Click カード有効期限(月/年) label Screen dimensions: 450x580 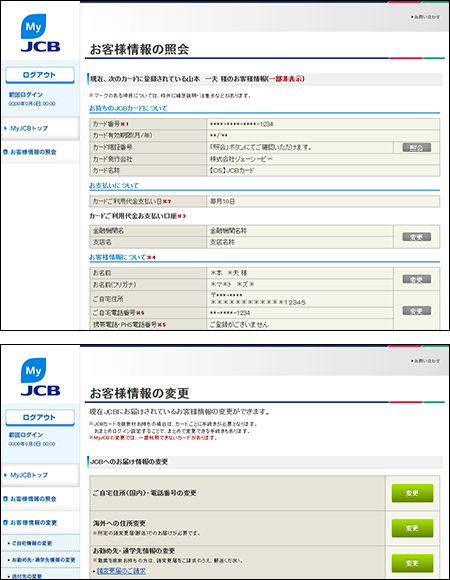[122, 135]
